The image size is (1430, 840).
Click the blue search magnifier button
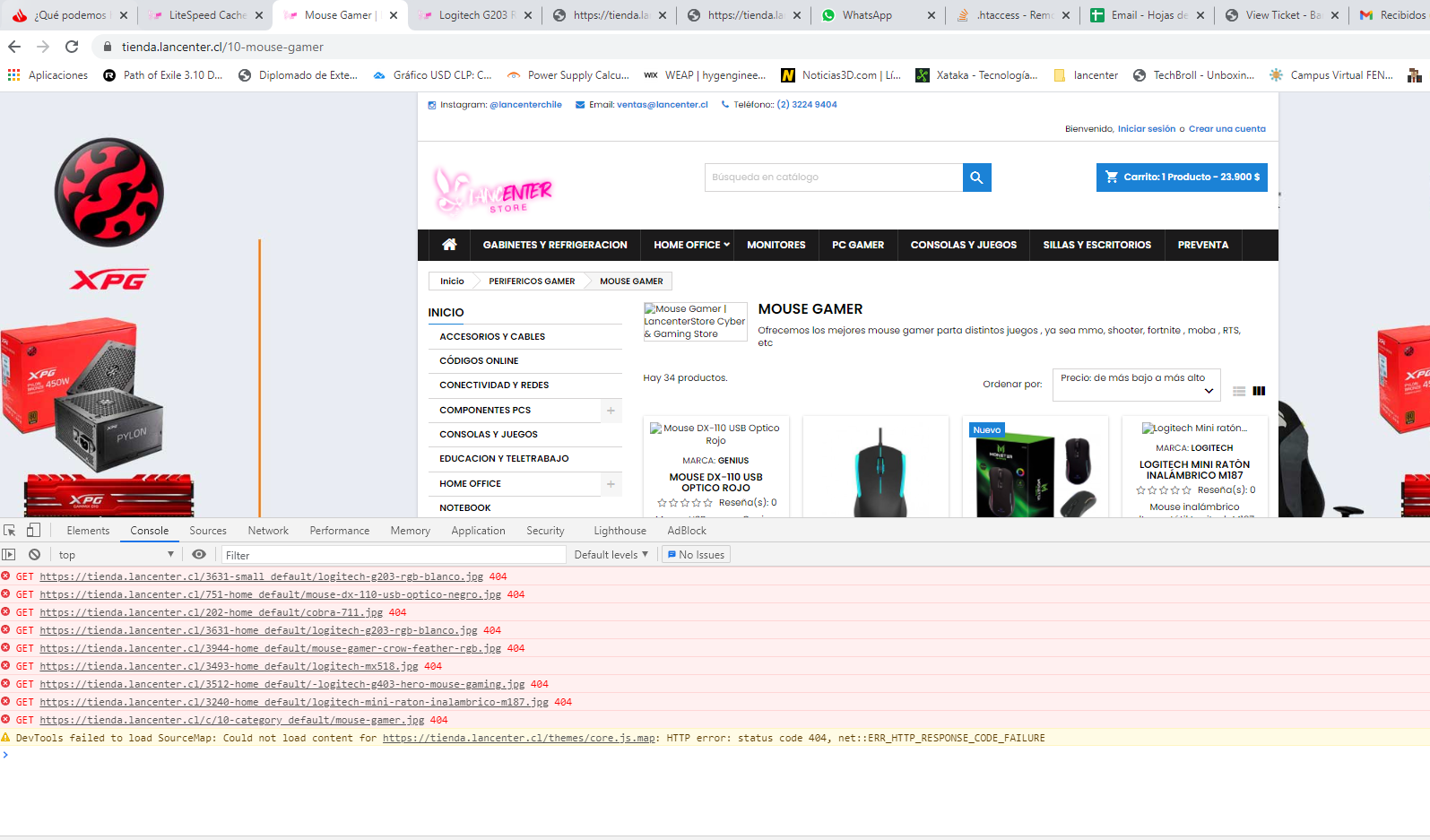tap(976, 178)
